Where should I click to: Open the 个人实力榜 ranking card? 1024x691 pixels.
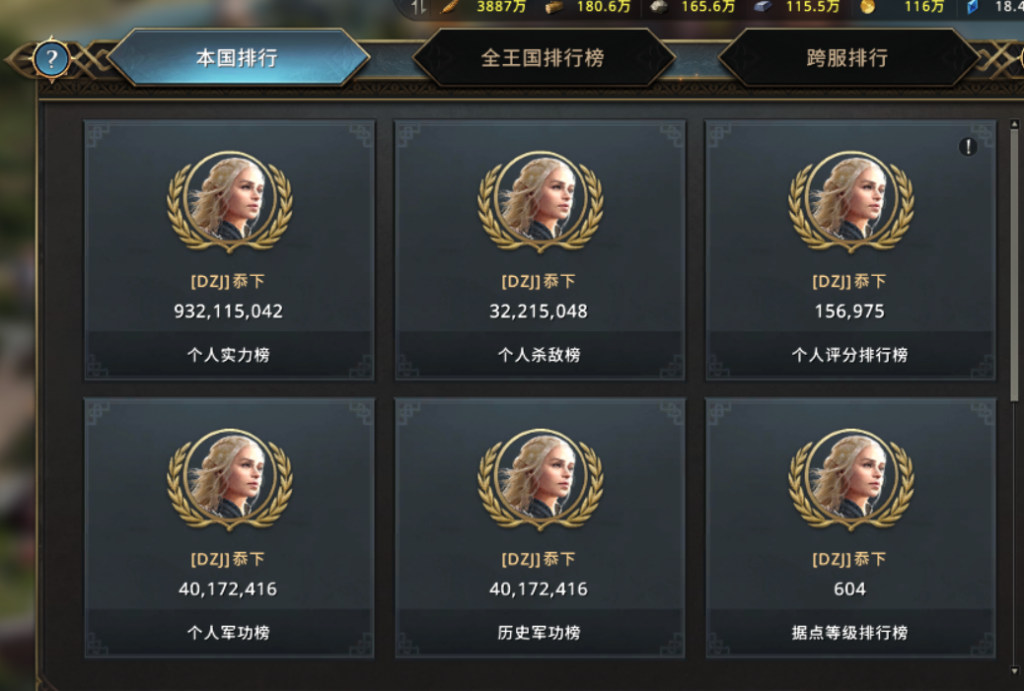tap(229, 249)
